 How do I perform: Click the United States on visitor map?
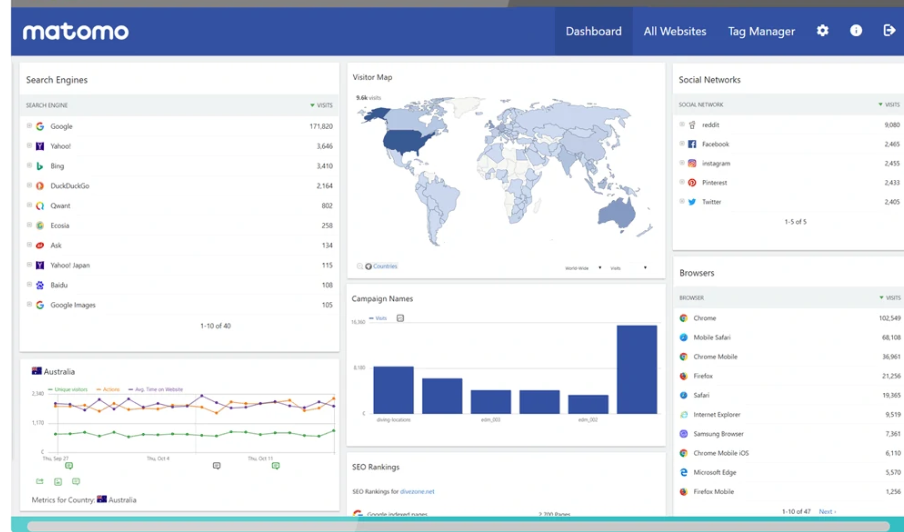pos(406,141)
